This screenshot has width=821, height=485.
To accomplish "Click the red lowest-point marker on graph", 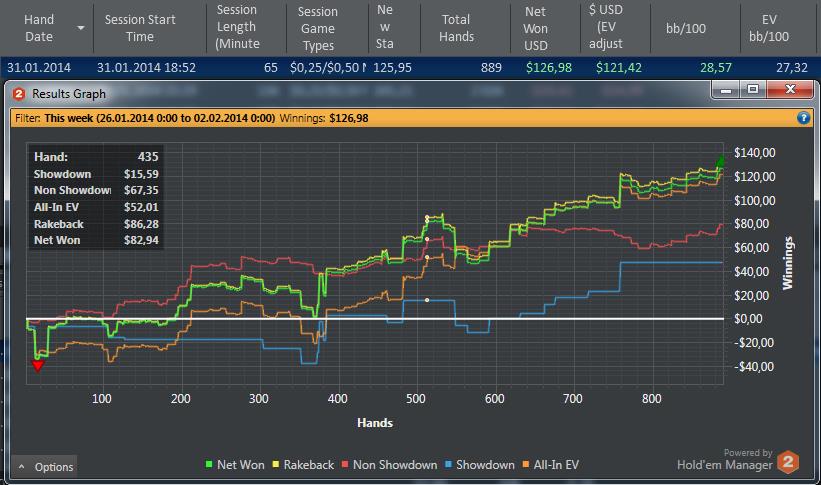I will [x=38, y=365].
